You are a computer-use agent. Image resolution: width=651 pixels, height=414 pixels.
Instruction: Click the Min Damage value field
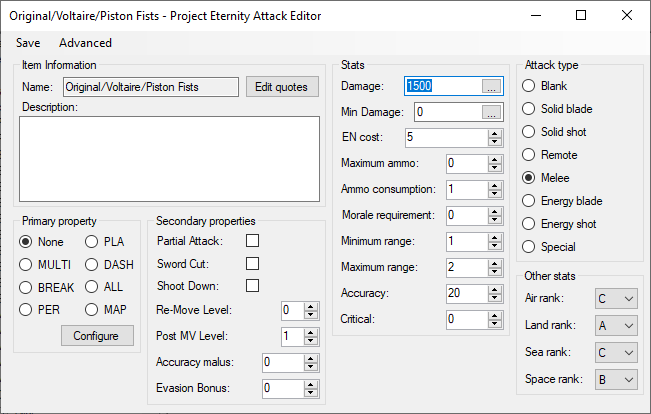[x=448, y=112]
